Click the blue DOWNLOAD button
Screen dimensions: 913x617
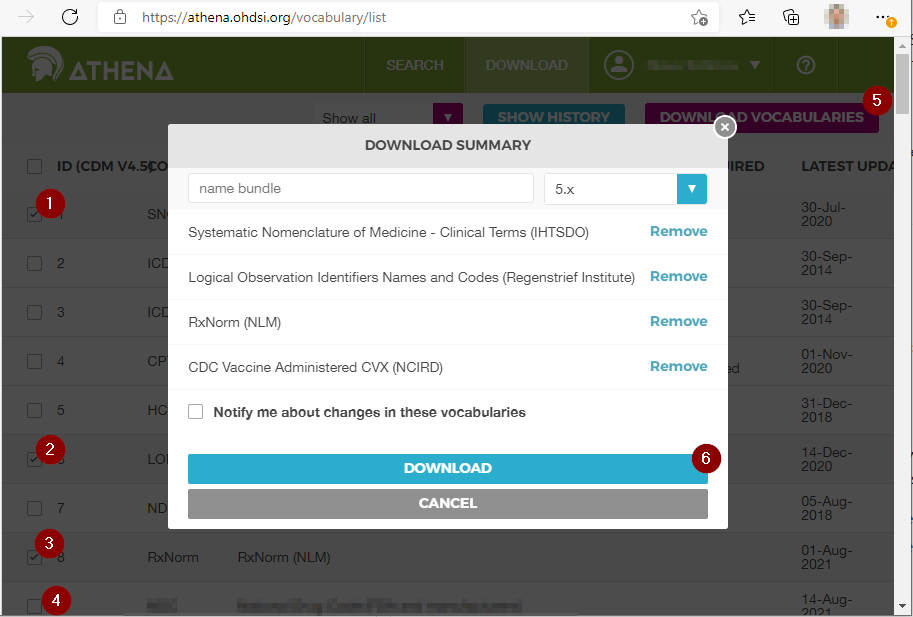[448, 469]
